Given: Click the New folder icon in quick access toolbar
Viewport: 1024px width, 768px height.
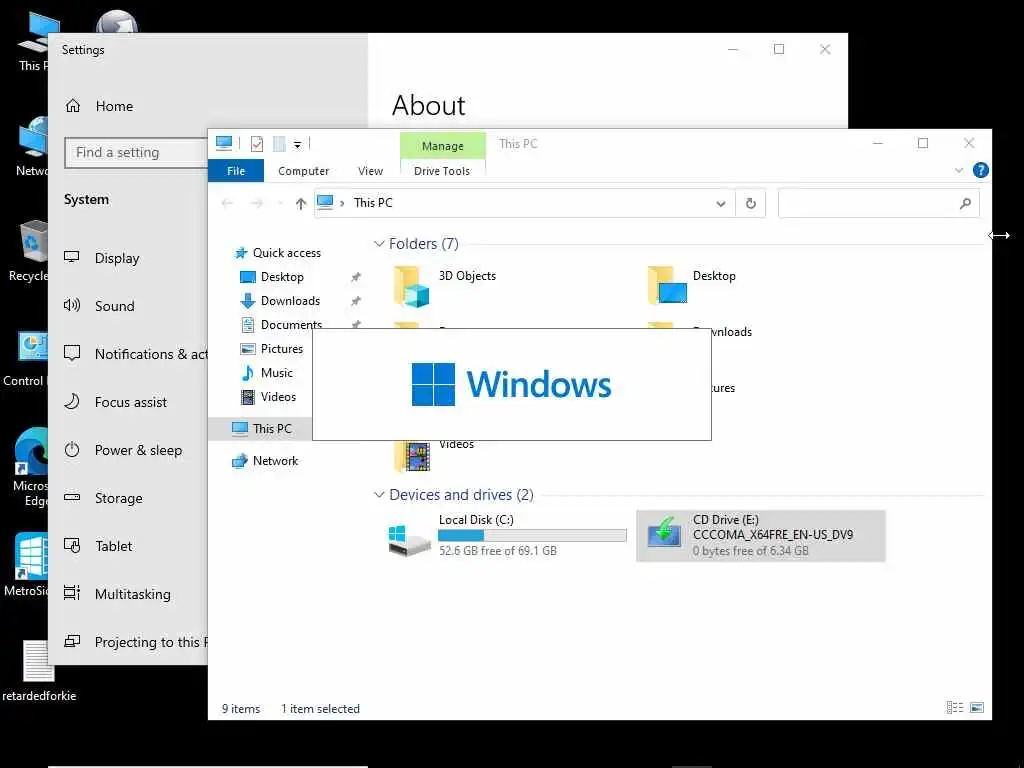Looking at the screenshot, I should tap(280, 144).
